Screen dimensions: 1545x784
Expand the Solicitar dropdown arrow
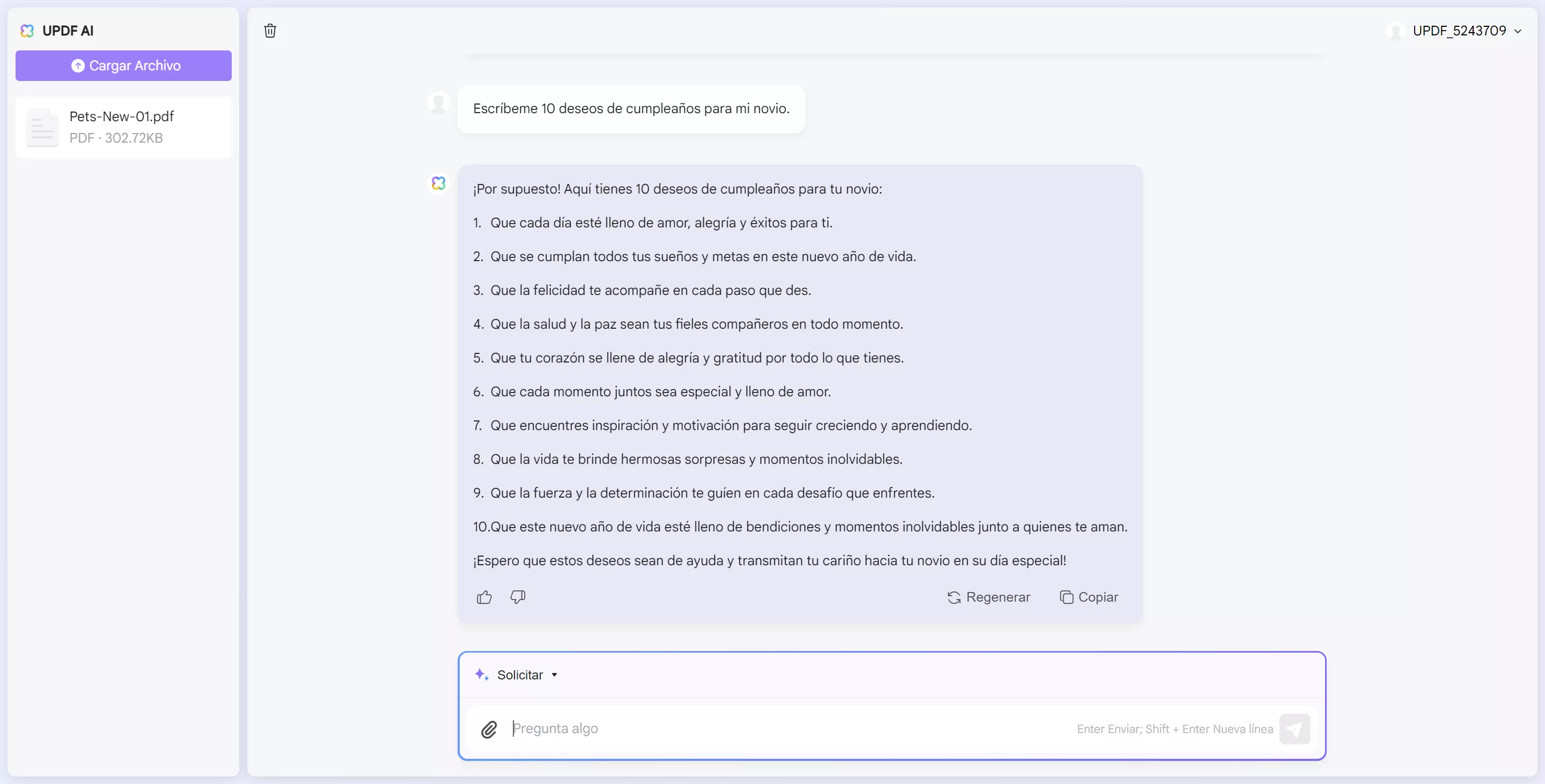click(x=554, y=674)
